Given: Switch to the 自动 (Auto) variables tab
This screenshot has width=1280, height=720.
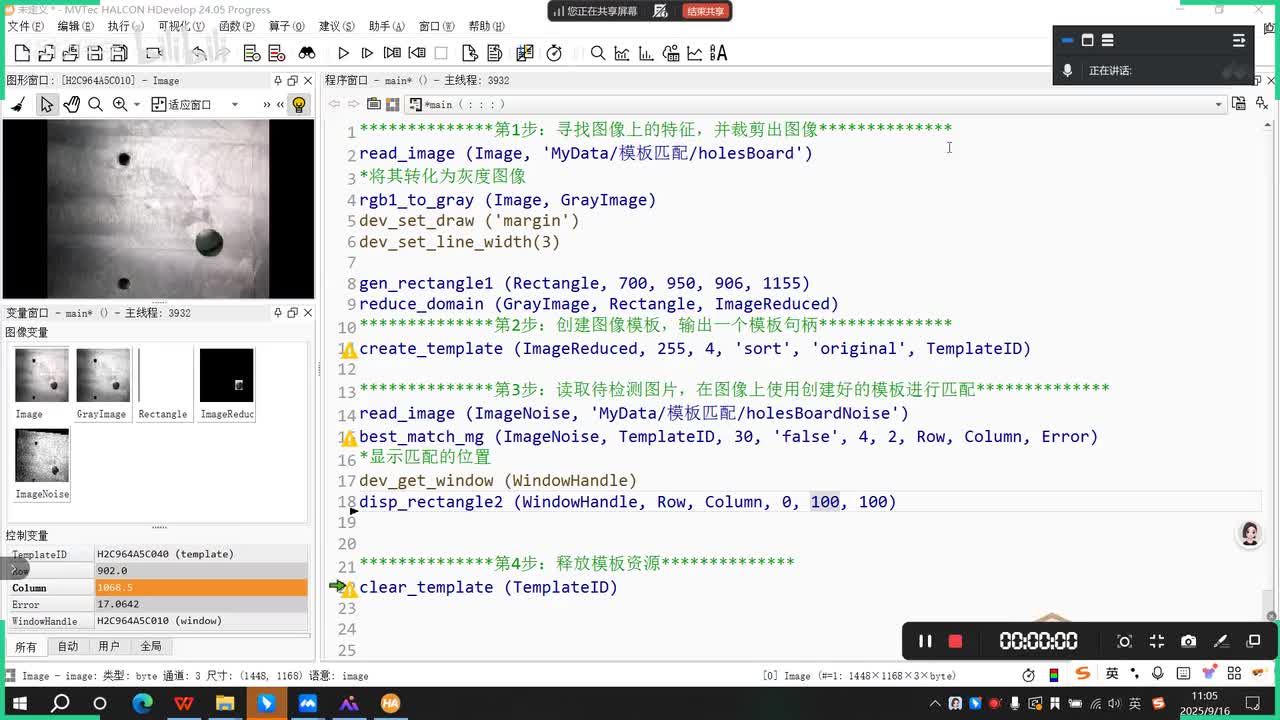Looking at the screenshot, I should pyautogui.click(x=67, y=647).
